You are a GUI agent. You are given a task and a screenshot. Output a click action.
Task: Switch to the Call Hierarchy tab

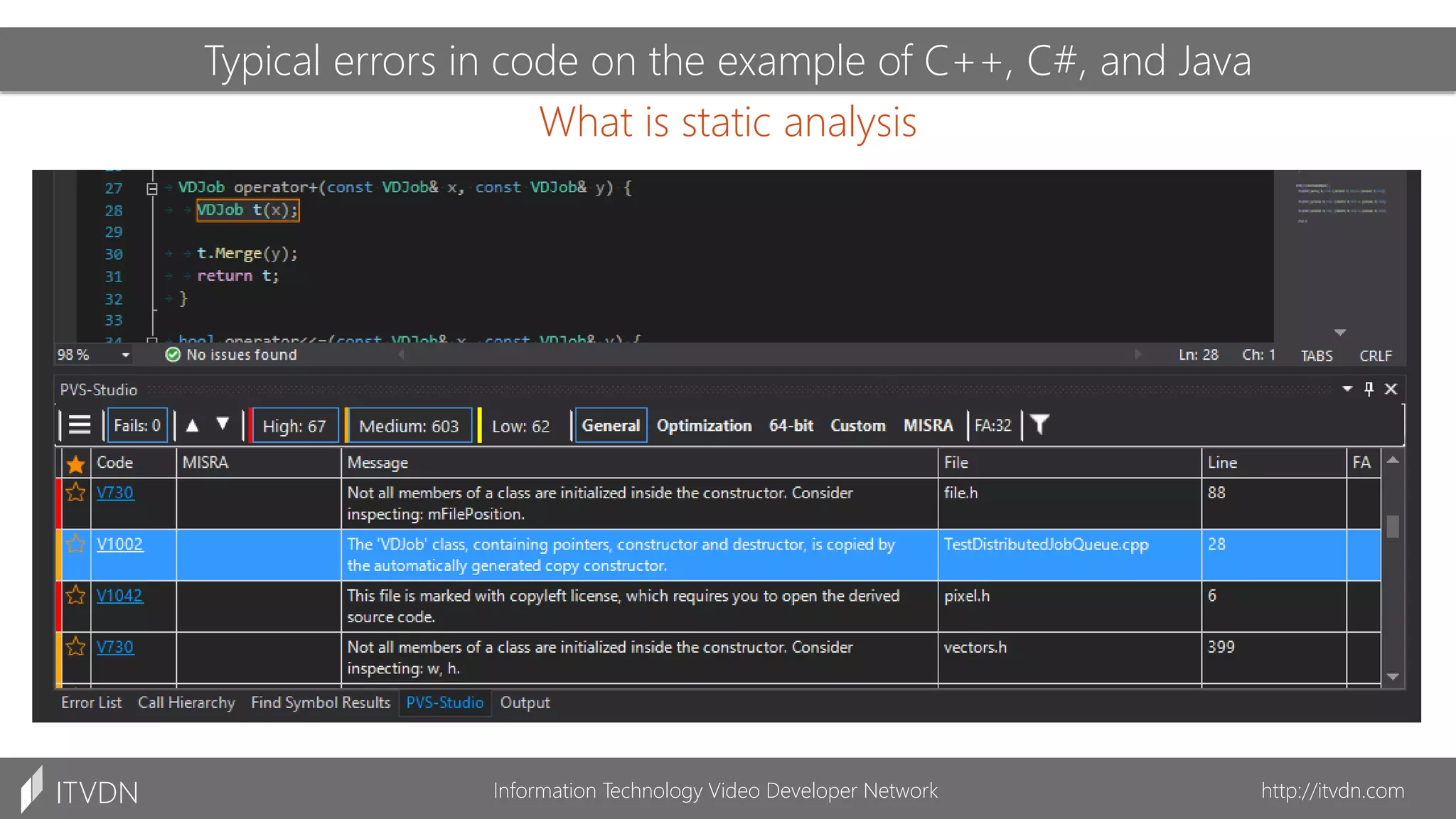pos(186,702)
